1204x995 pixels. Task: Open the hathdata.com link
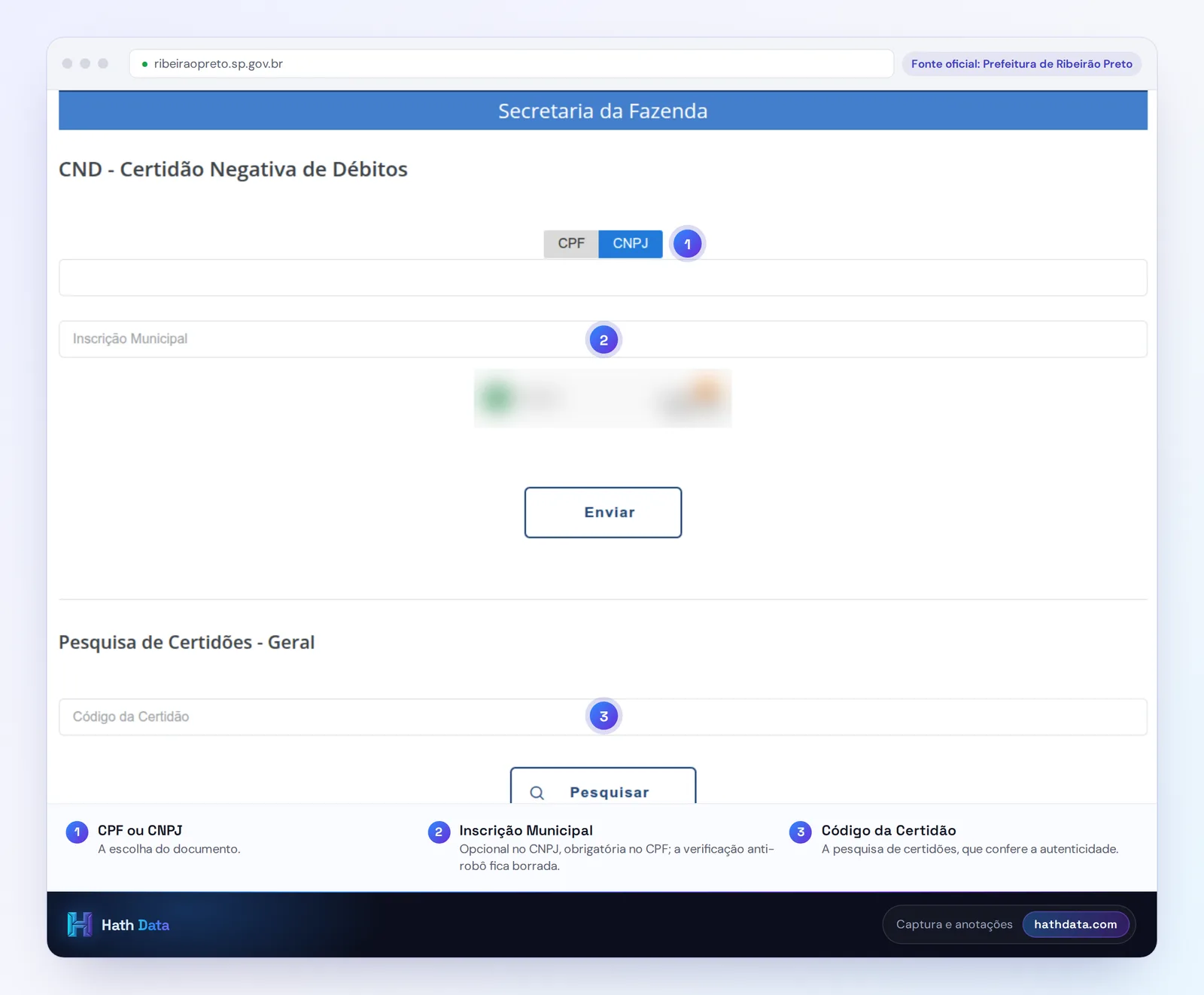point(1075,924)
